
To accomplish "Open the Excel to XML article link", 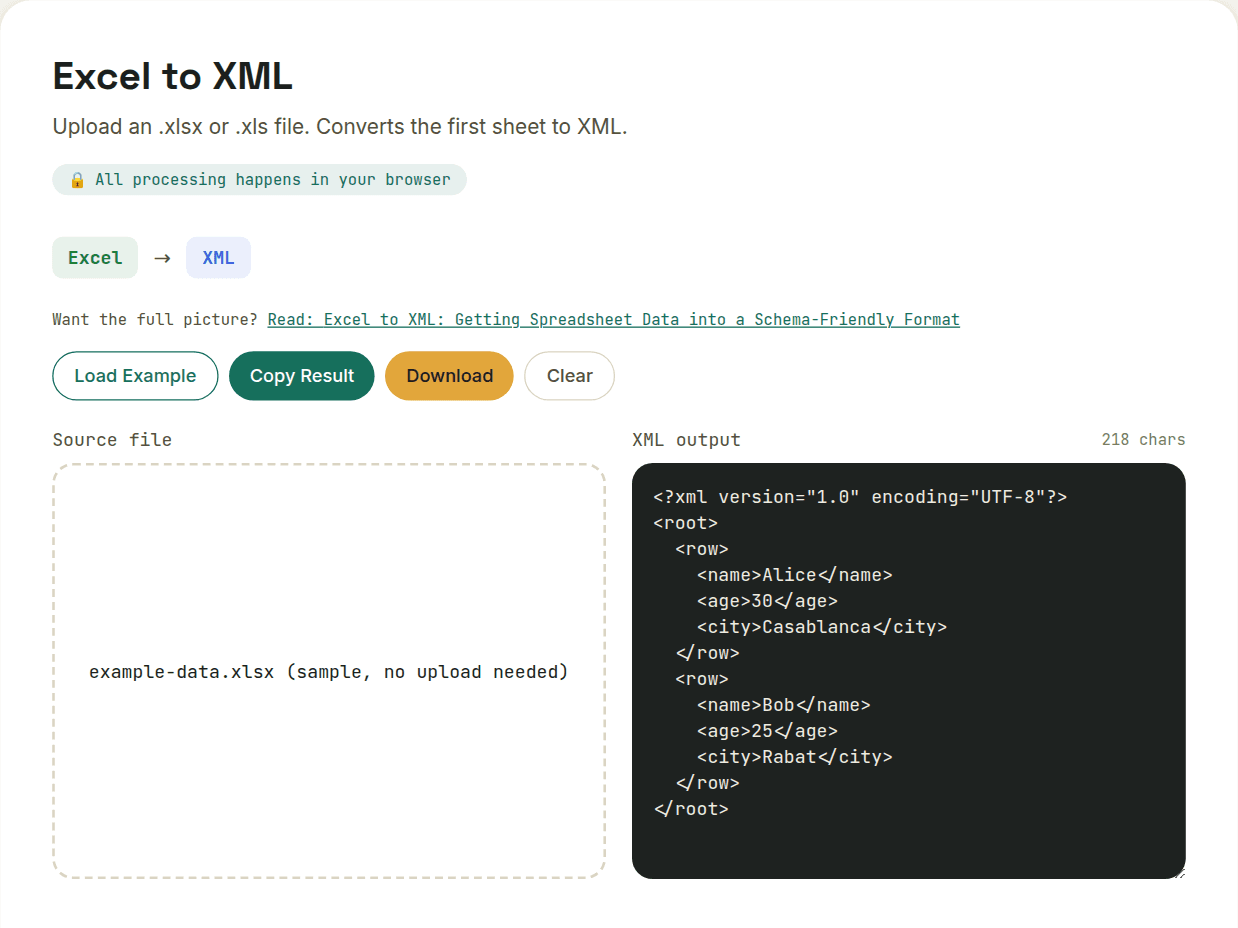I will [x=613, y=320].
